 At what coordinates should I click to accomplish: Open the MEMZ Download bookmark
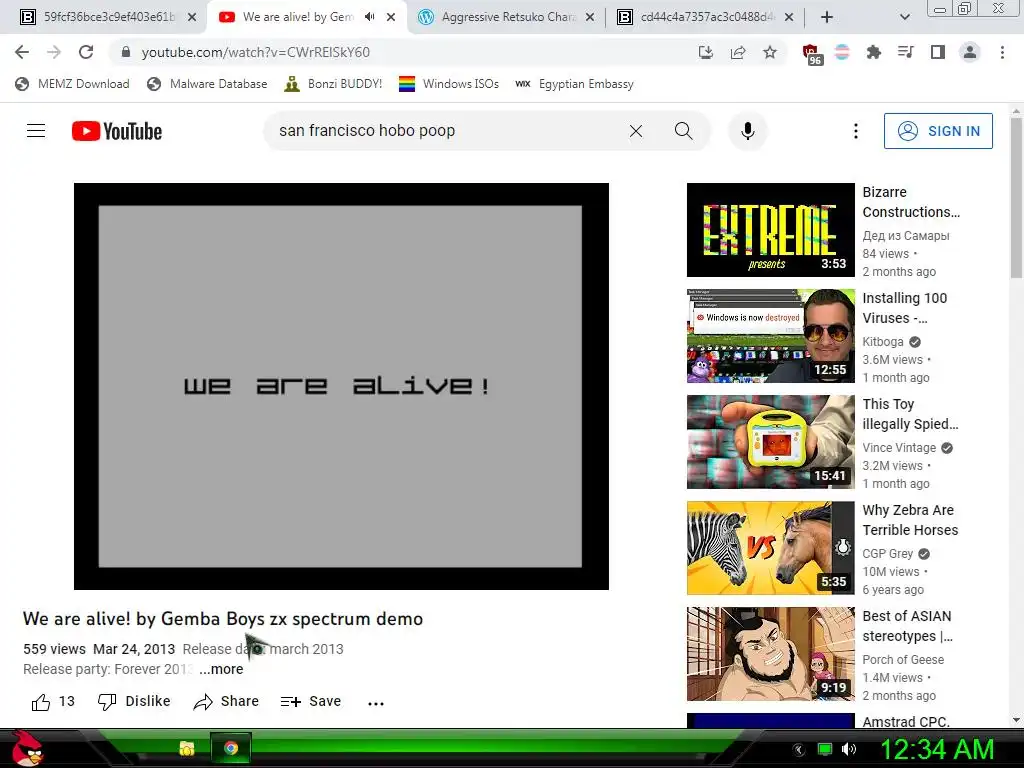pos(72,84)
